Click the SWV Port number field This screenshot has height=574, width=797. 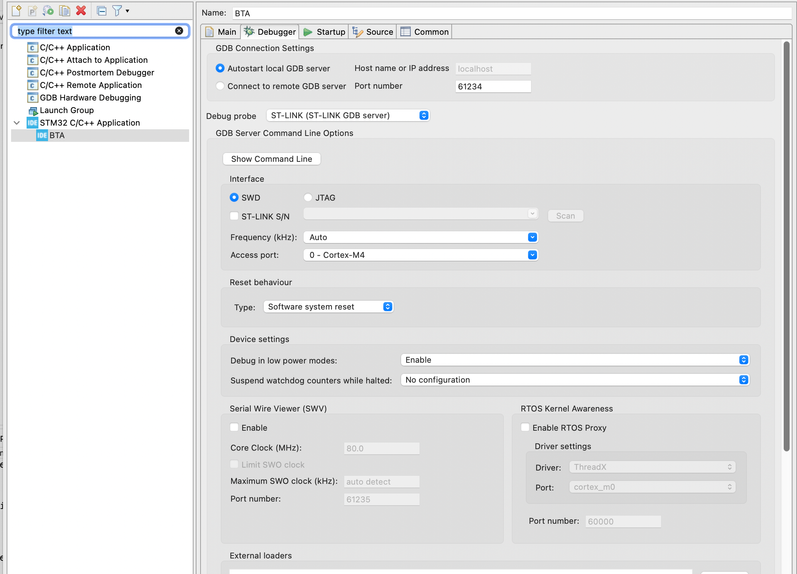382,499
